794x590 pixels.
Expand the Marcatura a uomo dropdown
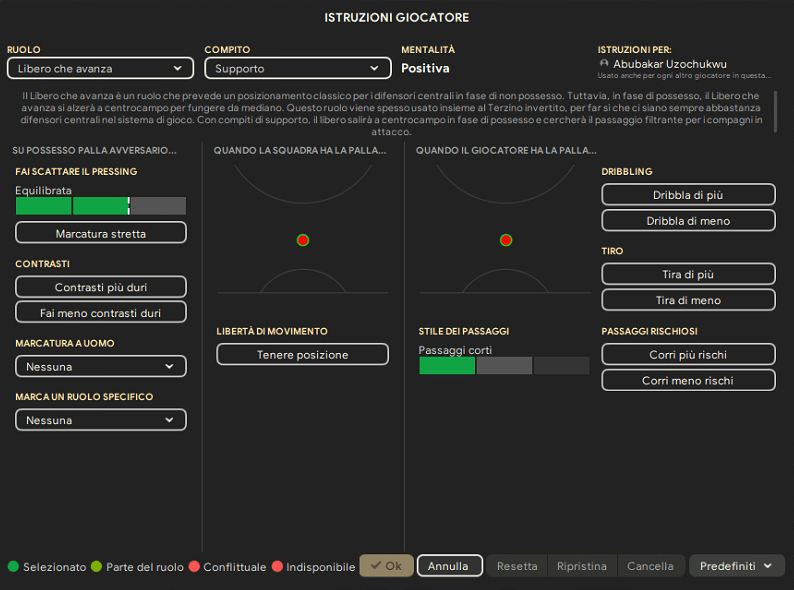(x=101, y=367)
